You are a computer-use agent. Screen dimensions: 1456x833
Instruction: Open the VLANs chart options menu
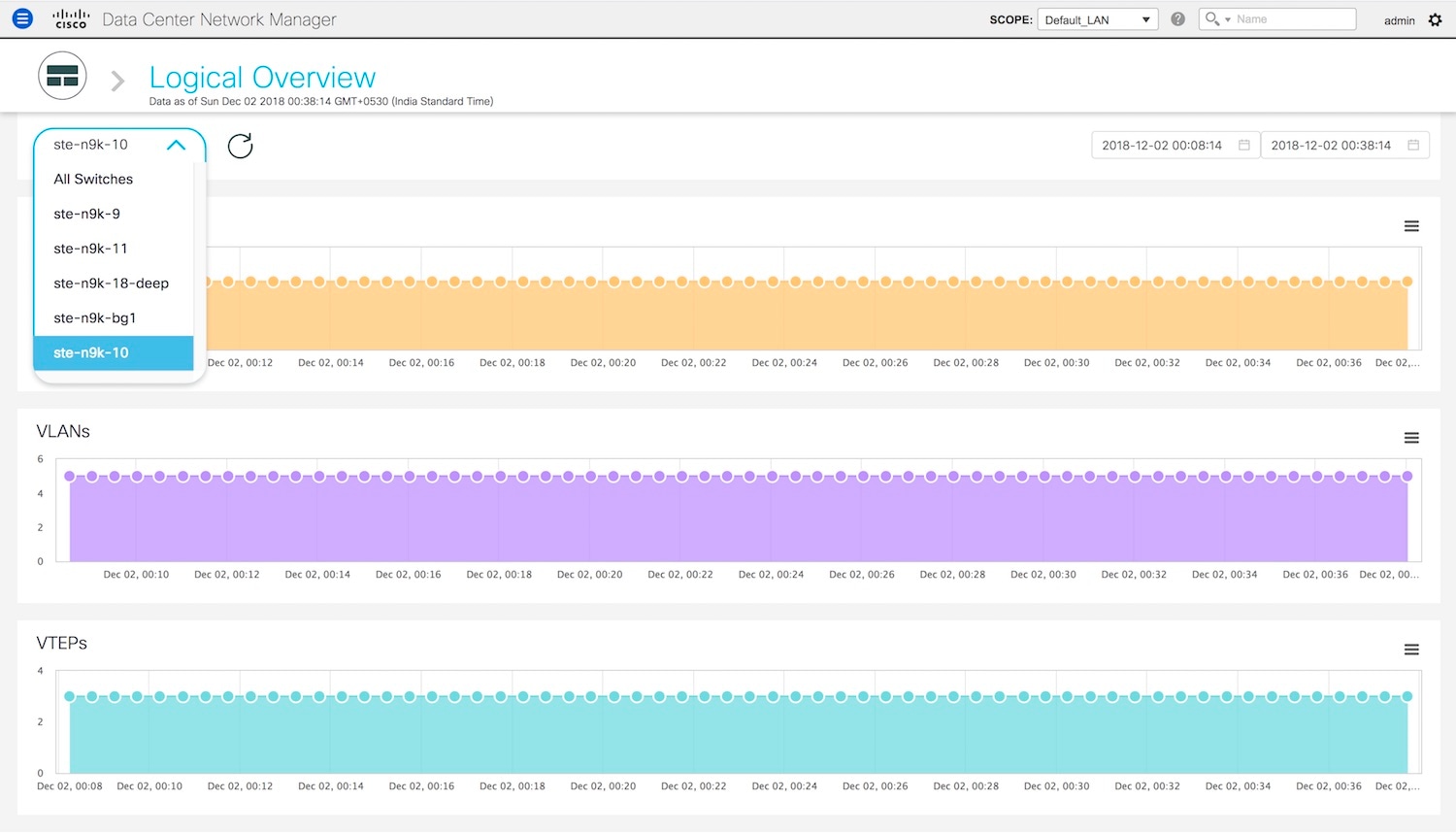coord(1411,438)
